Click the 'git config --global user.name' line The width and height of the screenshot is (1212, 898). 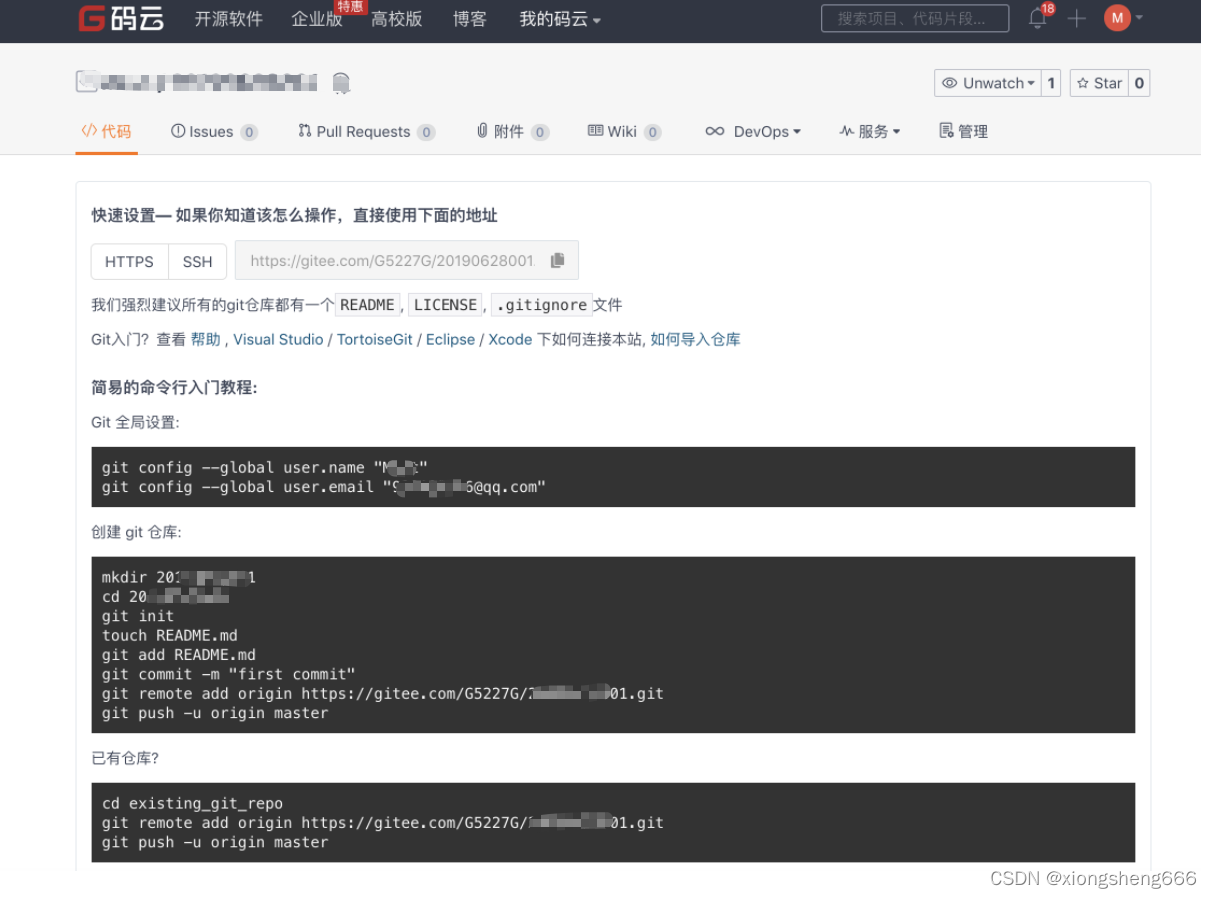click(x=265, y=467)
